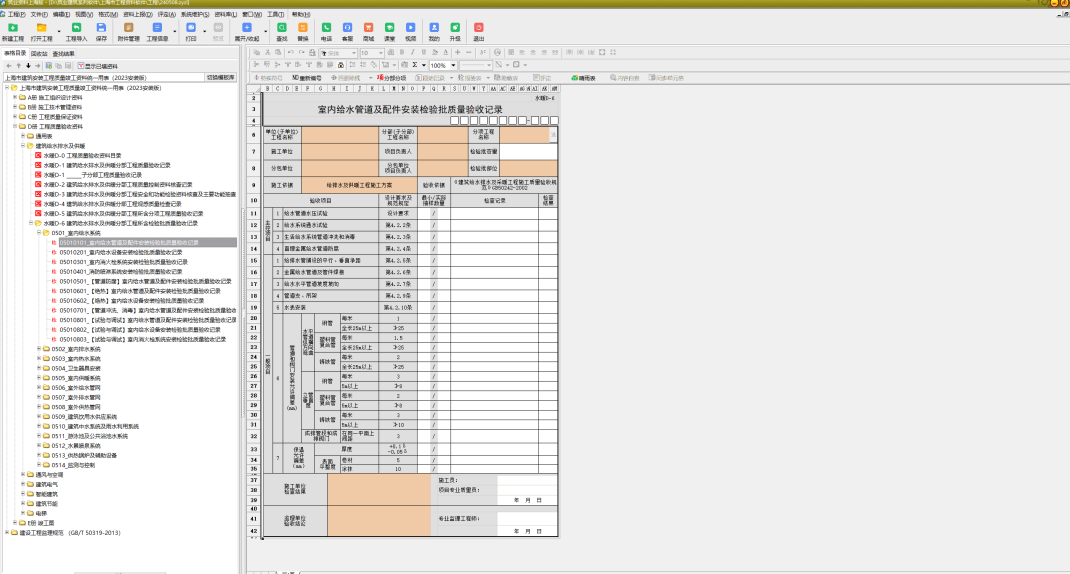
Task: Select 水暖D-0 工程质量验收资料目录
Action: [x=83, y=156]
